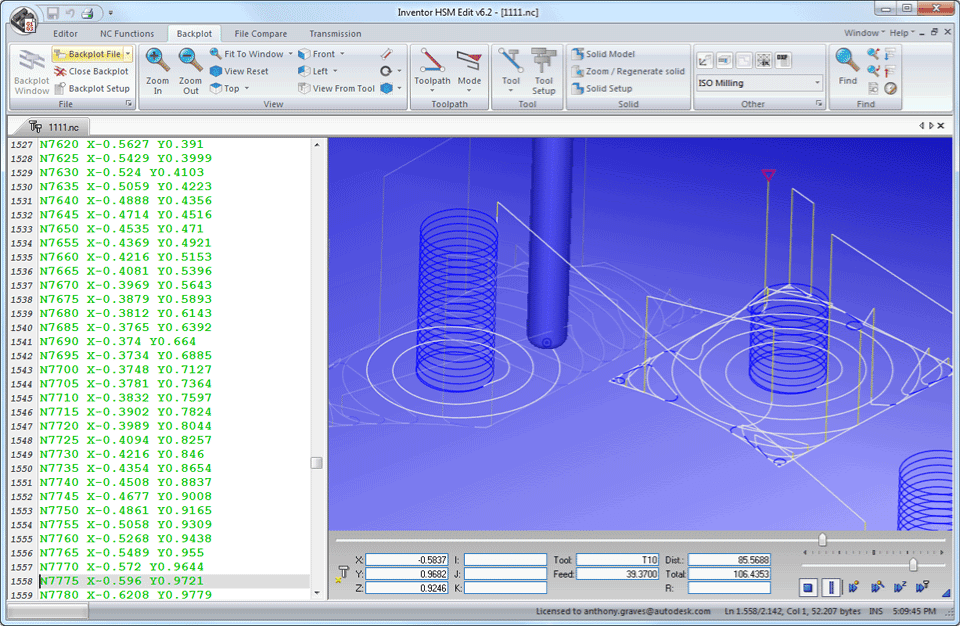
Task: Click the DXF export icon in Other group
Action: [x=783, y=59]
